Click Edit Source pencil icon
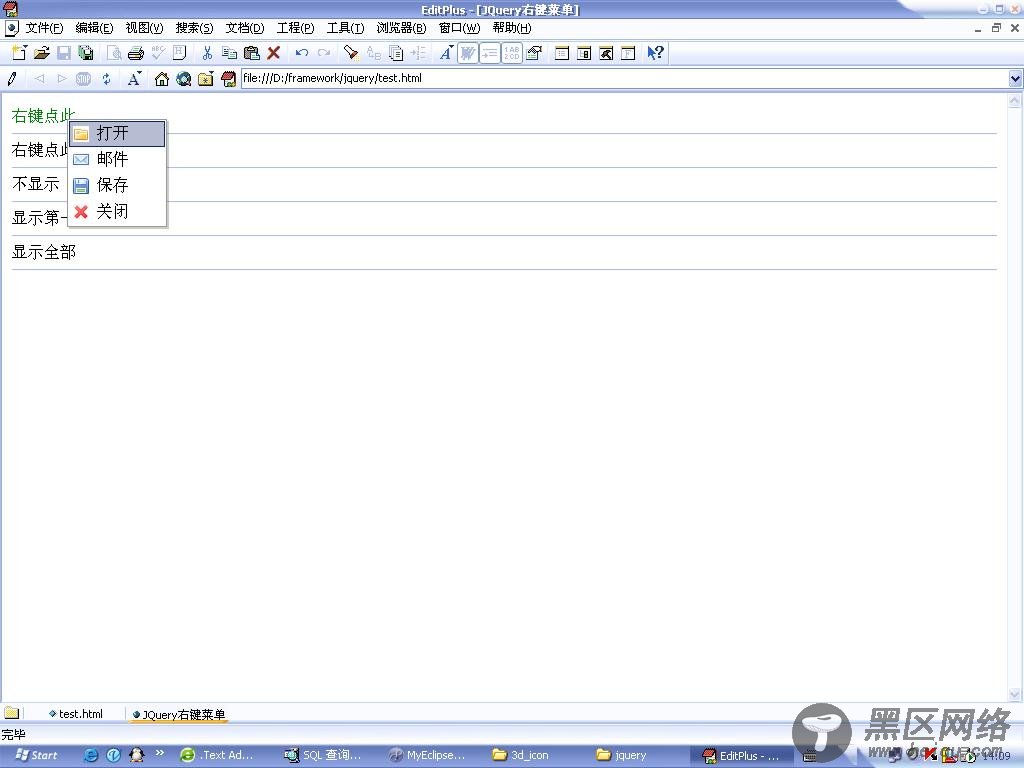Viewport: 1024px width, 768px height. tap(12, 79)
